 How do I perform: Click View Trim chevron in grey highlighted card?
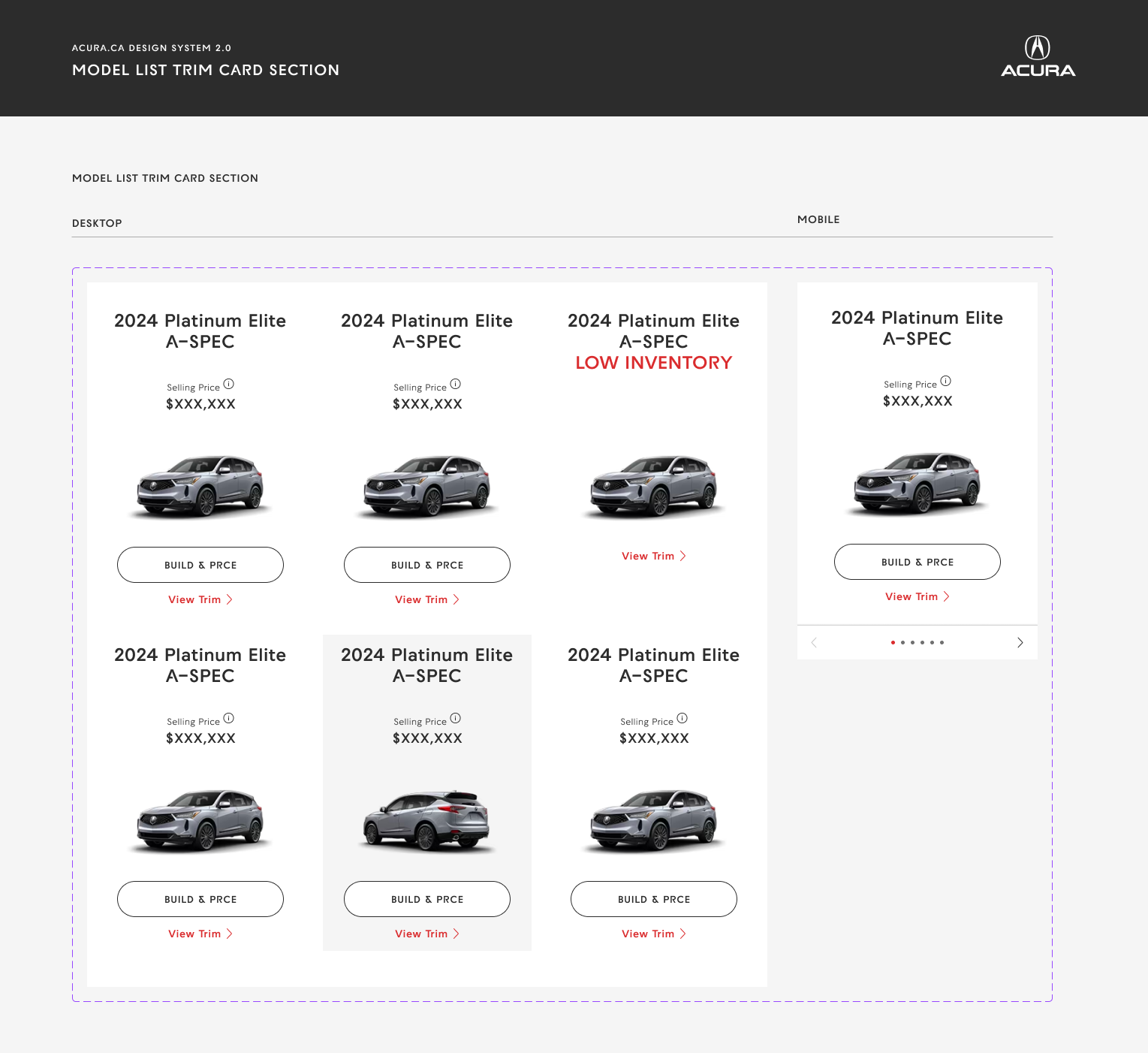tap(456, 934)
